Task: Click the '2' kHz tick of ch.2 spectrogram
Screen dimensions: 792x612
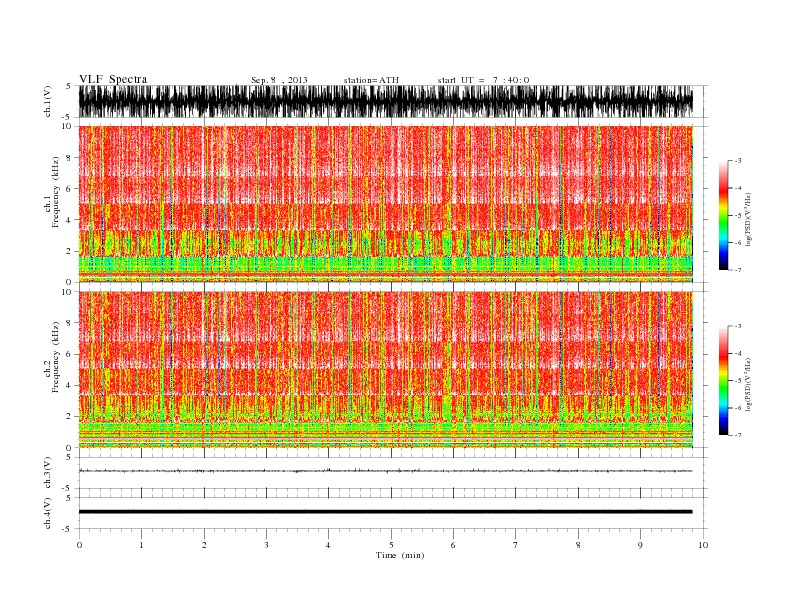Action: (69, 417)
